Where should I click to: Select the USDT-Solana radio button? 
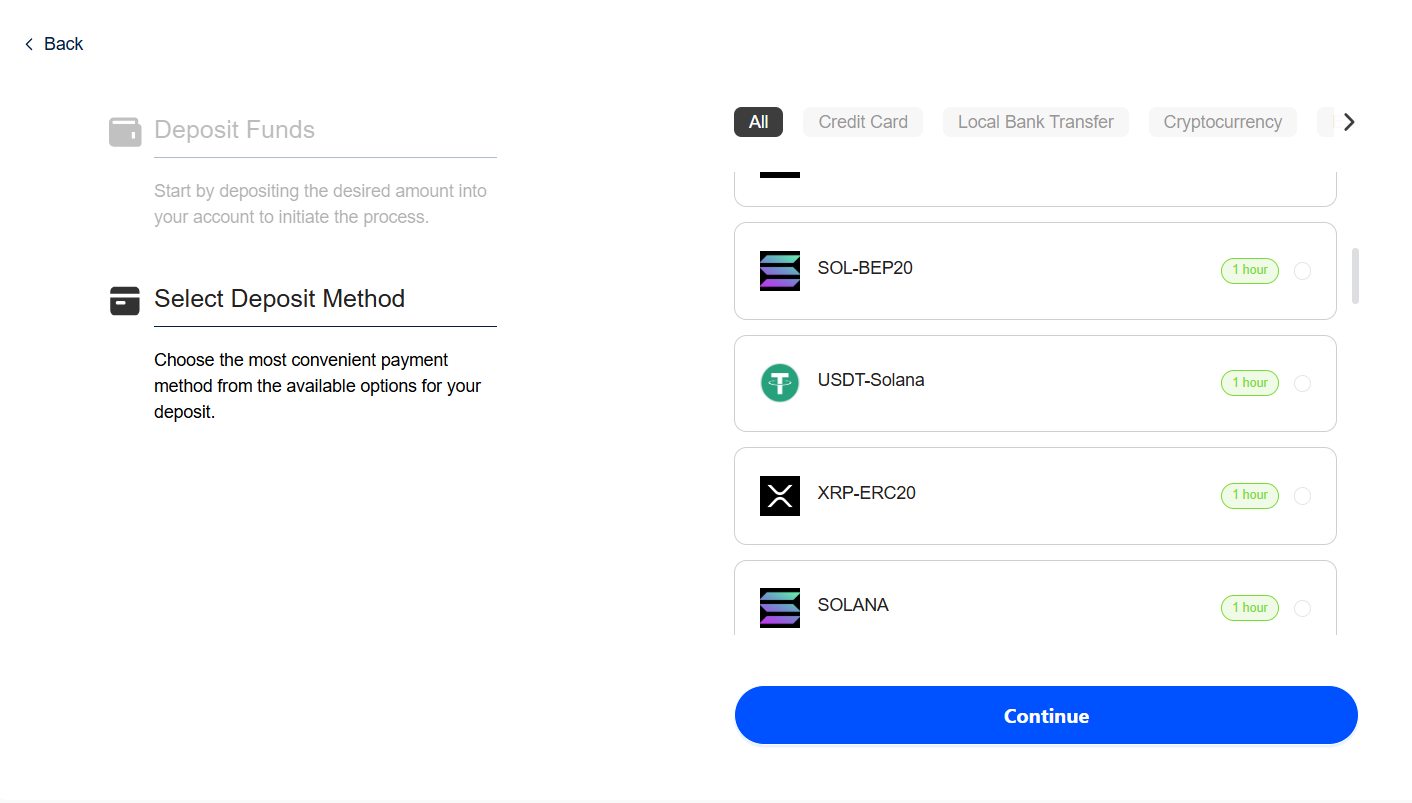[x=1302, y=383]
